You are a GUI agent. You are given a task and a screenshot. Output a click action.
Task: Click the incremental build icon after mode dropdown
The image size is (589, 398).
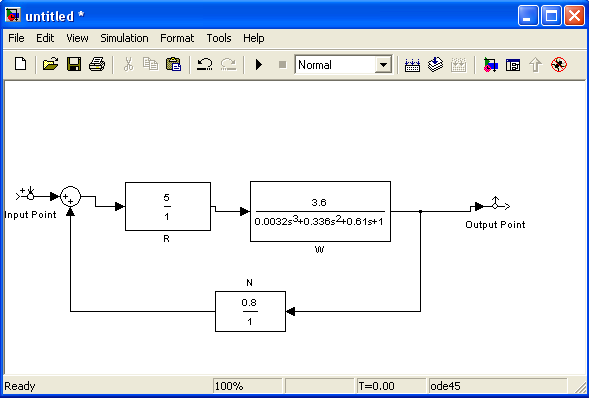tap(412, 65)
